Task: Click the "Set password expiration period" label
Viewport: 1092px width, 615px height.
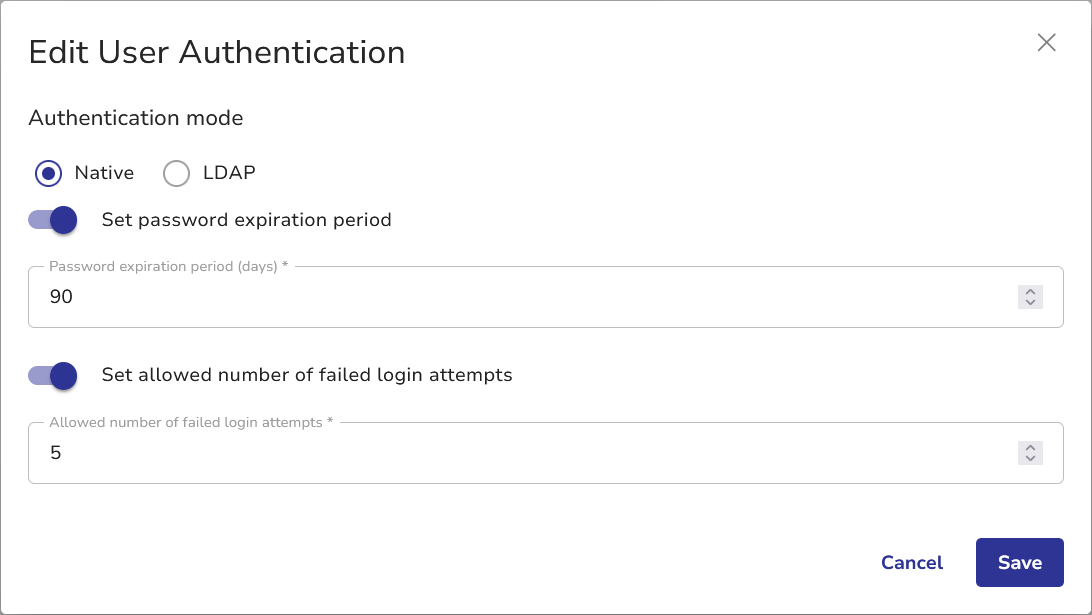Action: (246, 220)
